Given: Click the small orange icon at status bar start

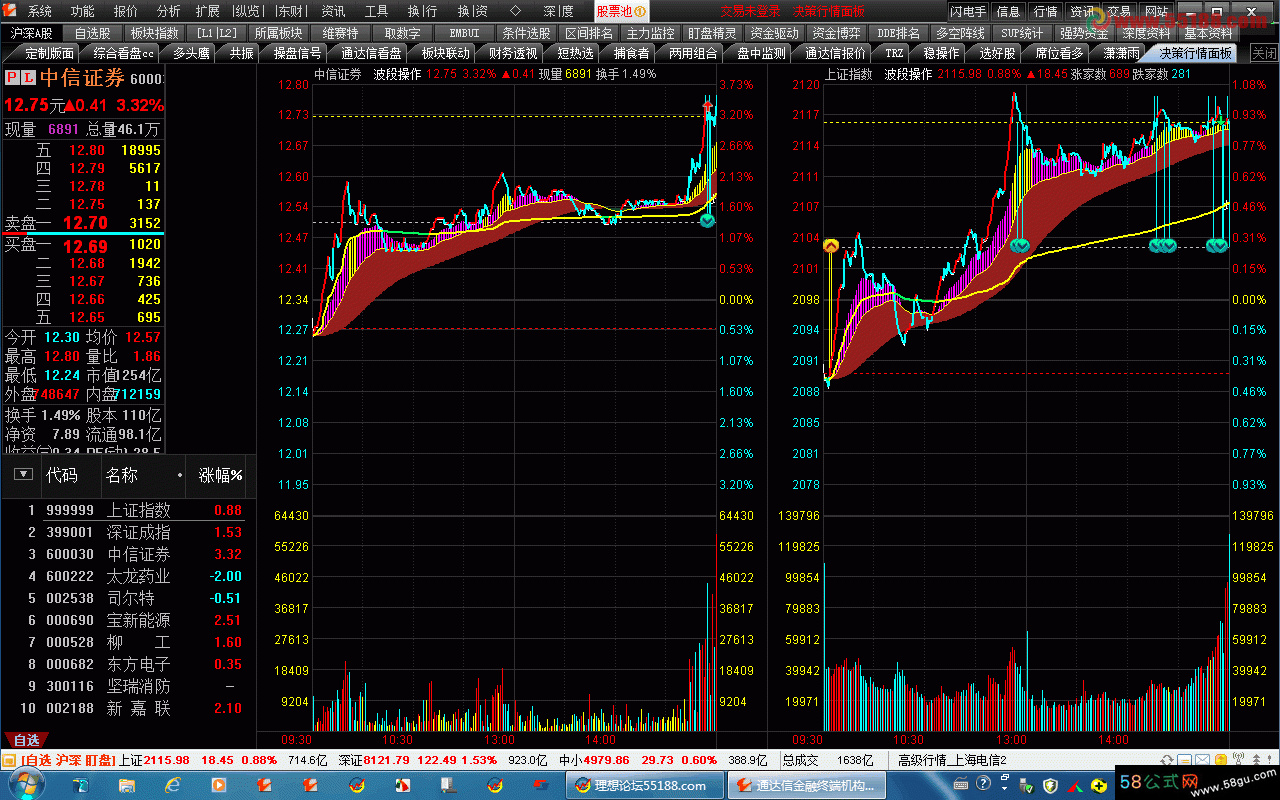Looking at the screenshot, I should pos(9,761).
